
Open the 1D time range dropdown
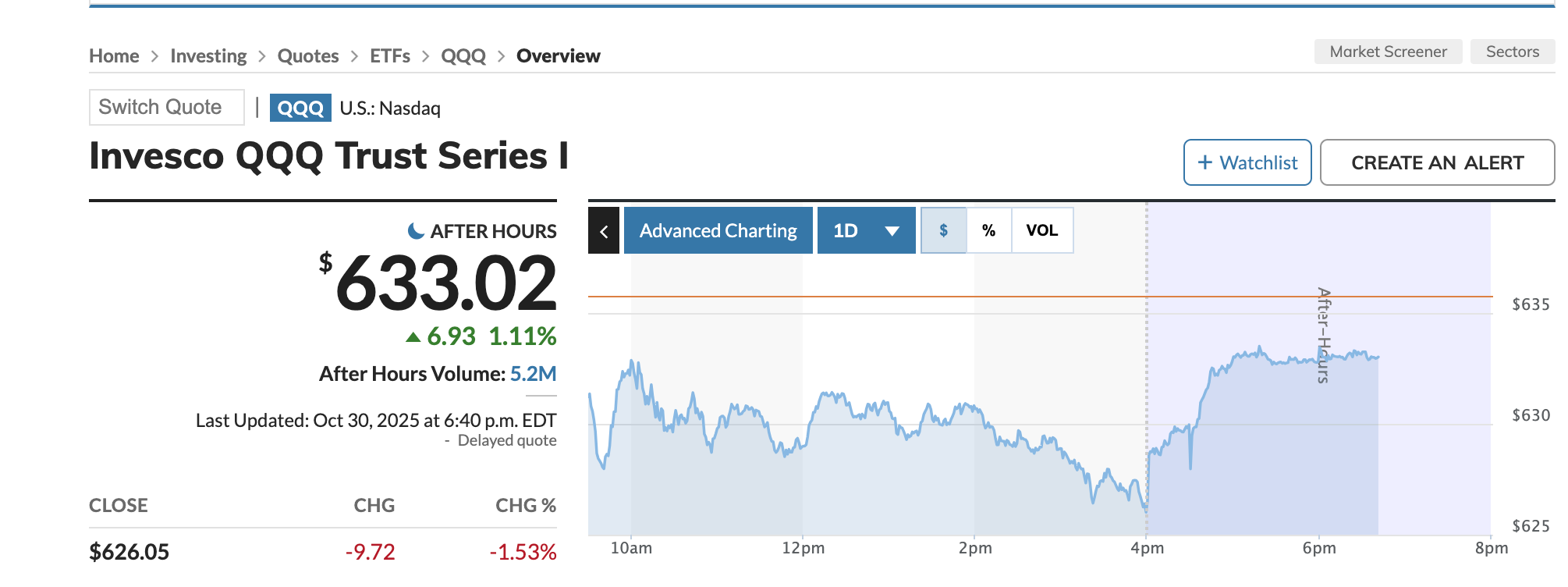[x=867, y=230]
